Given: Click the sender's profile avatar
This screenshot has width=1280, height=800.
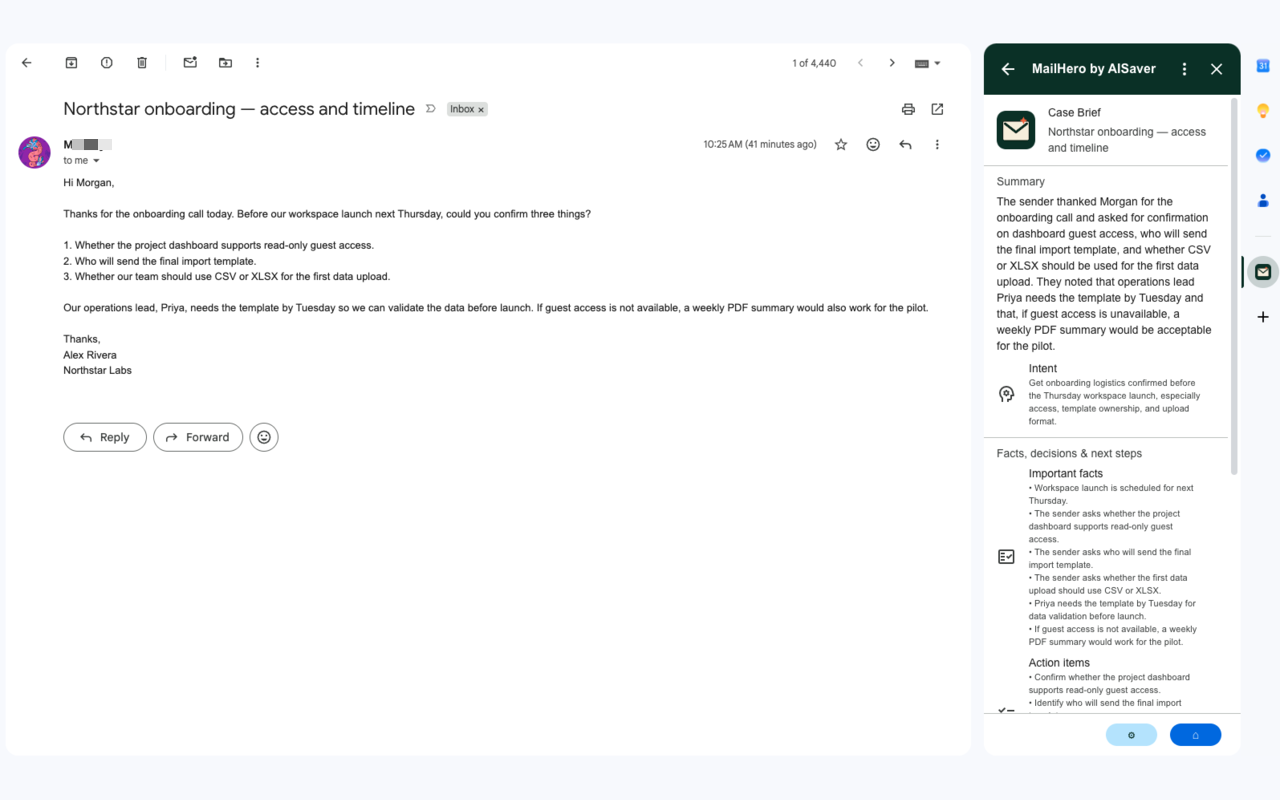Looking at the screenshot, I should pos(35,152).
